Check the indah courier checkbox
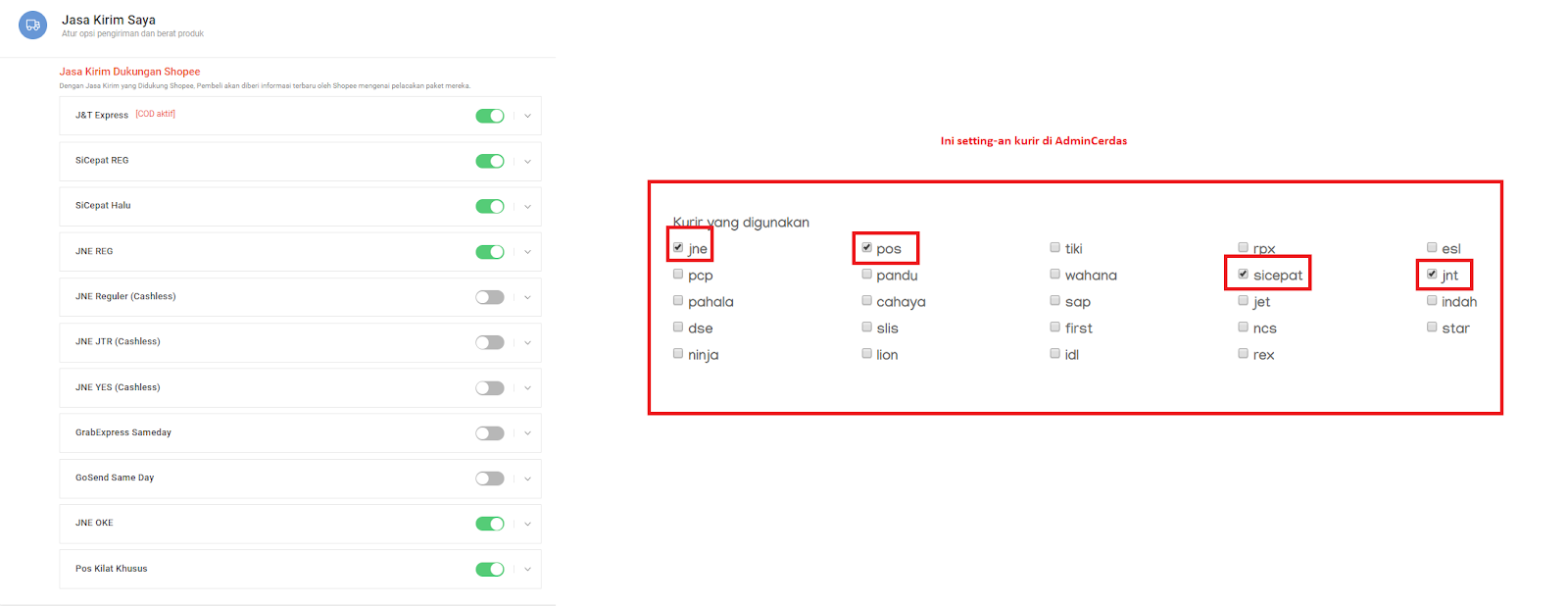The image size is (1568, 606). (x=1432, y=300)
